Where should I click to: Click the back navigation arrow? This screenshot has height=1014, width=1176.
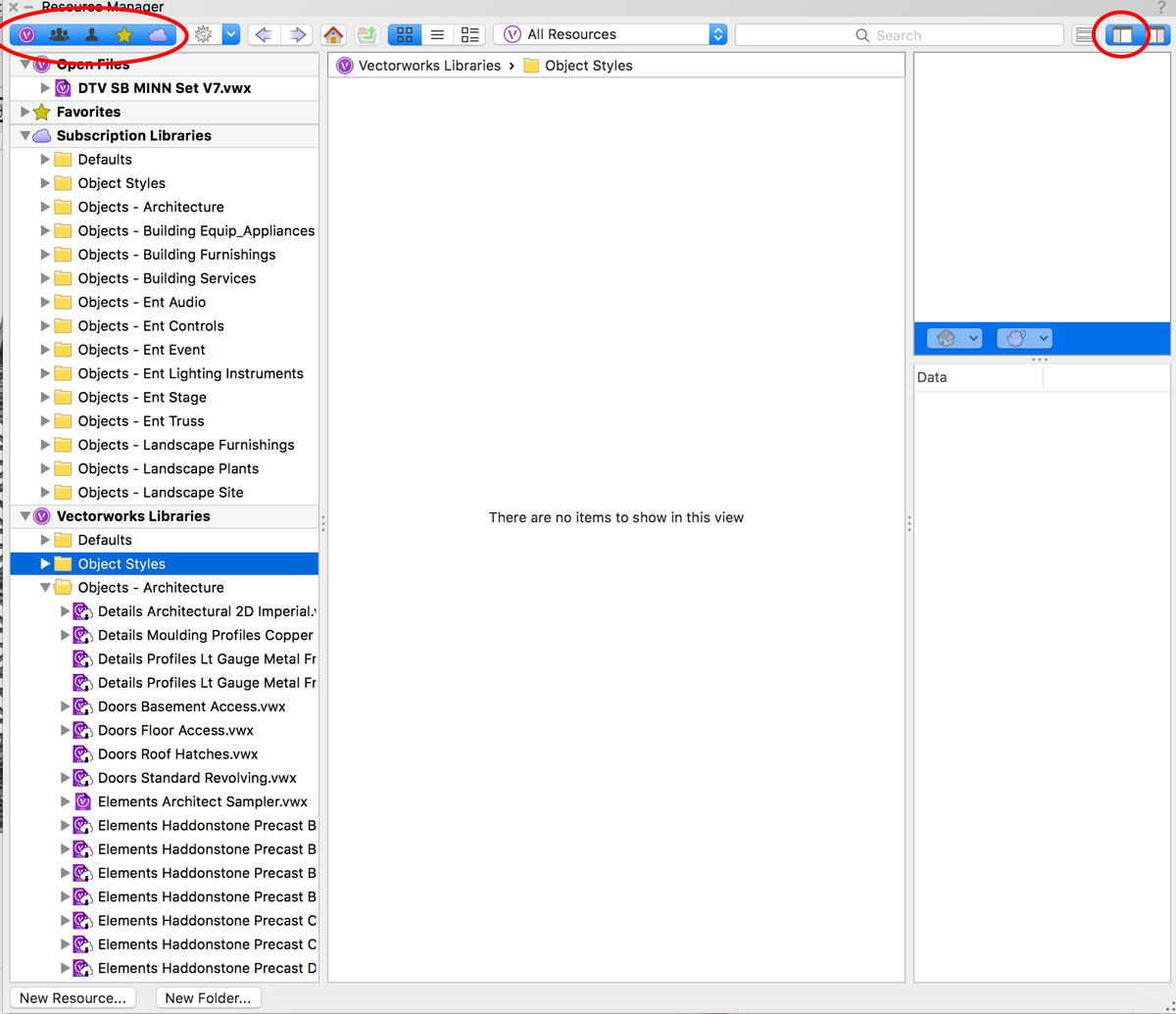pyautogui.click(x=264, y=33)
